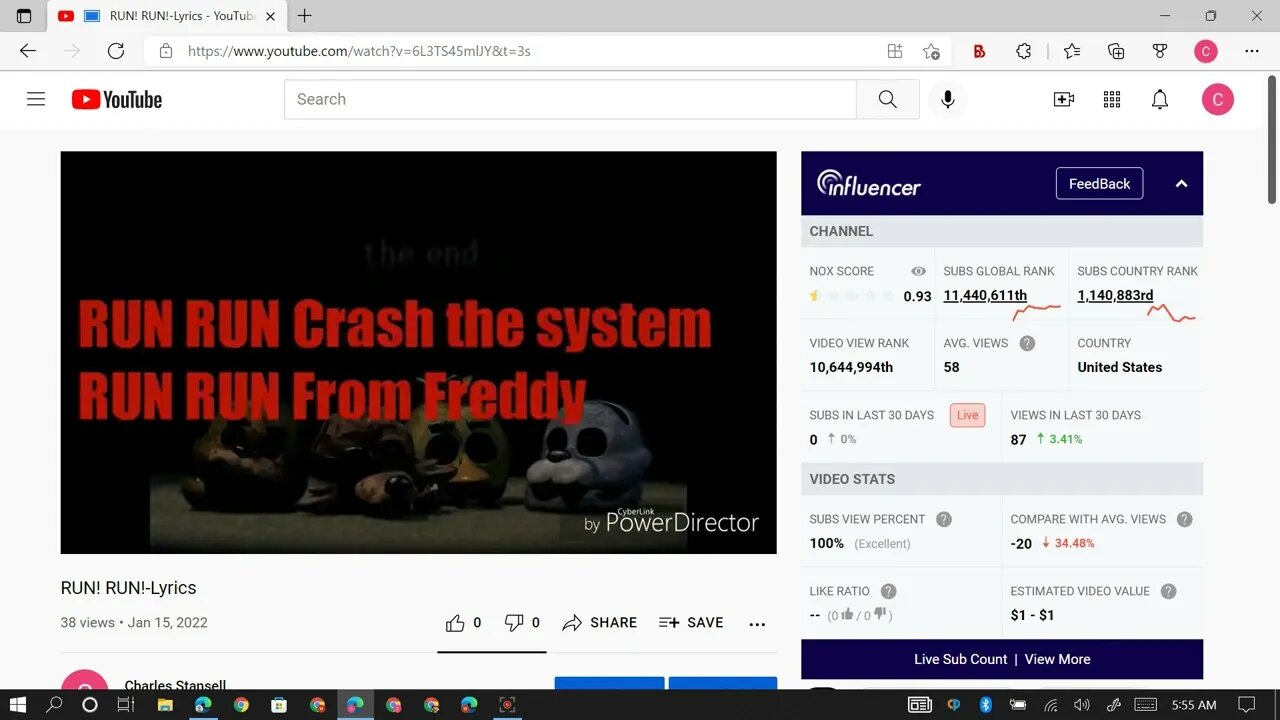Click help icon beside ESTIMATED VIDEO VALUE
The image size is (1280, 720).
[1169, 591]
